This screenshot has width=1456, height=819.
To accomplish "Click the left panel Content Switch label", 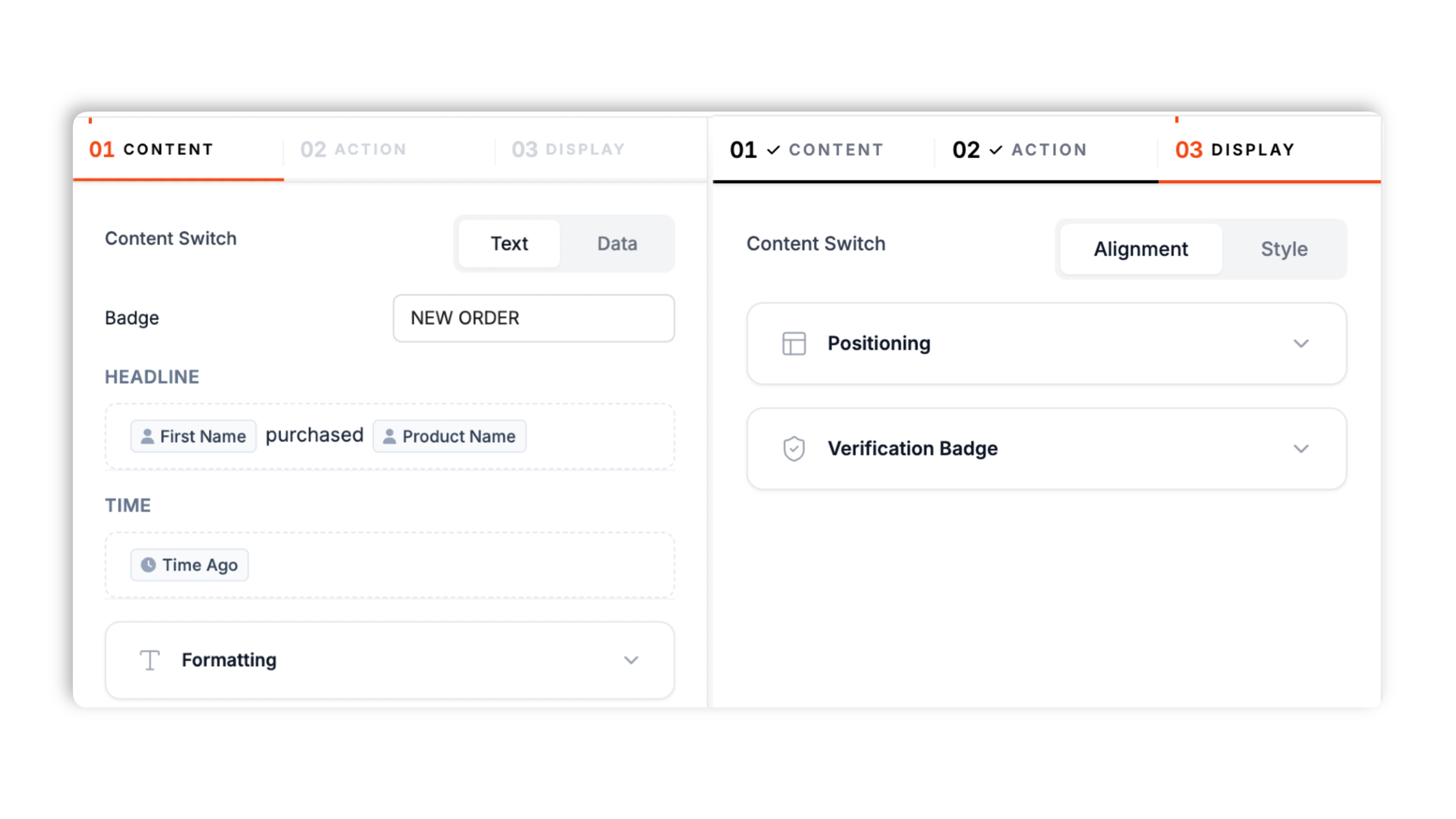I will click(x=171, y=239).
